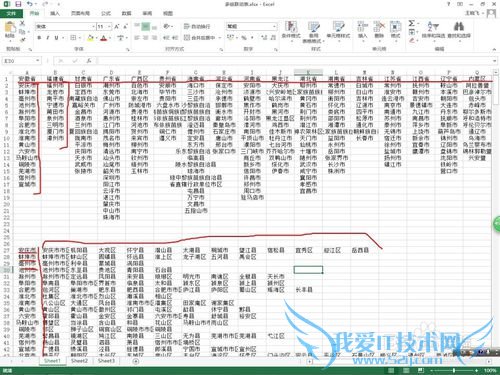The image size is (500, 375).
Task: Click the Clear eraser icon in editing group
Action: (x=412, y=40)
